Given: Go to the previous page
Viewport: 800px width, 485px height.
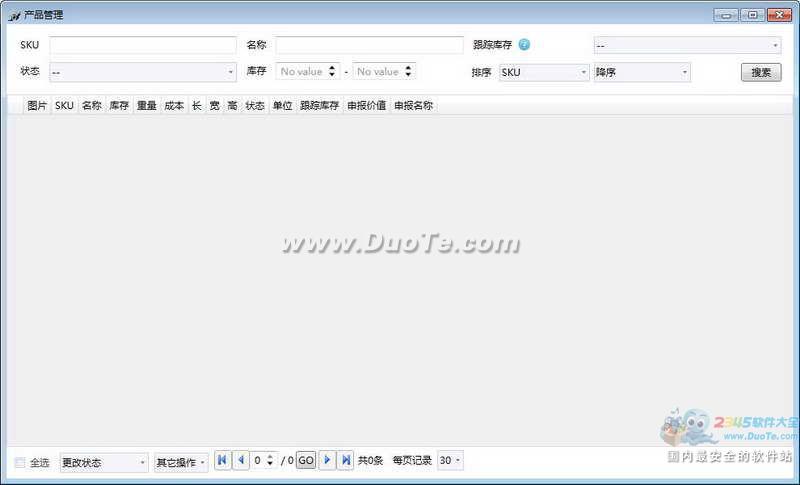Looking at the screenshot, I should [240, 460].
